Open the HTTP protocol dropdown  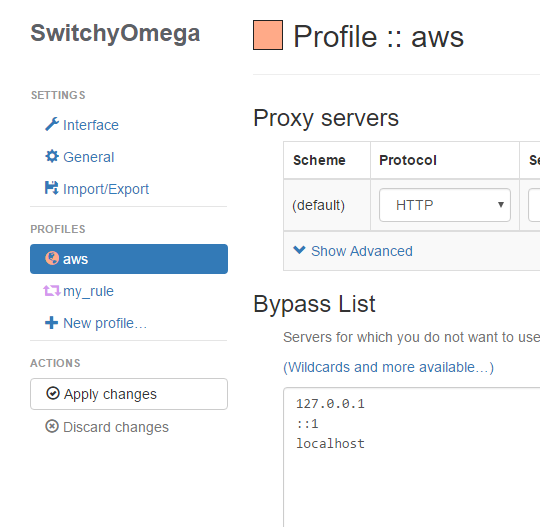(445, 205)
